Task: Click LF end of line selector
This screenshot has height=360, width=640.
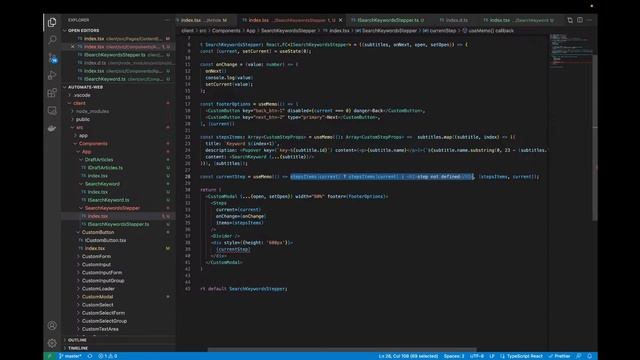Action: coord(492,356)
